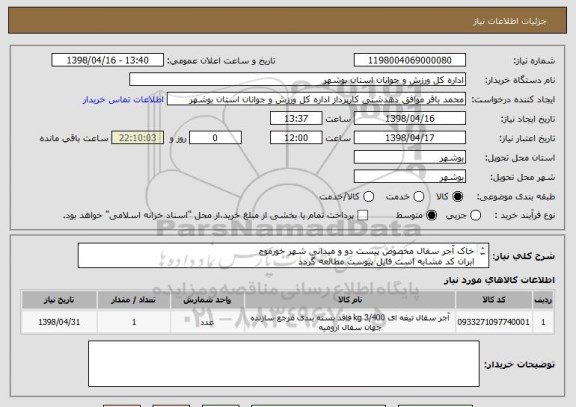Click the واحد شمارش column header
Screen dimensions: 576x407
tap(207, 300)
